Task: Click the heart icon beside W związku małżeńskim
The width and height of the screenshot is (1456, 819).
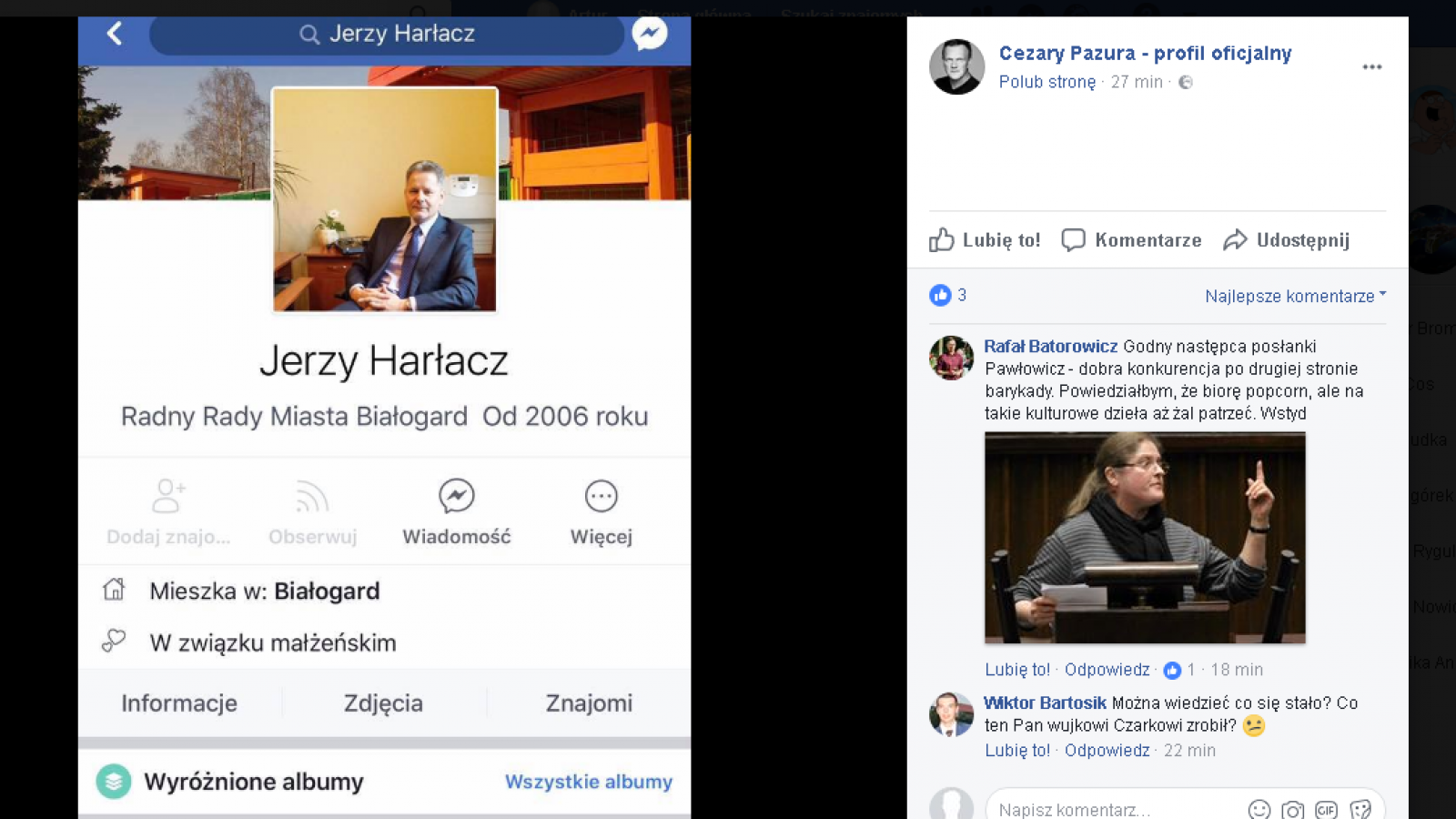Action: (x=114, y=641)
